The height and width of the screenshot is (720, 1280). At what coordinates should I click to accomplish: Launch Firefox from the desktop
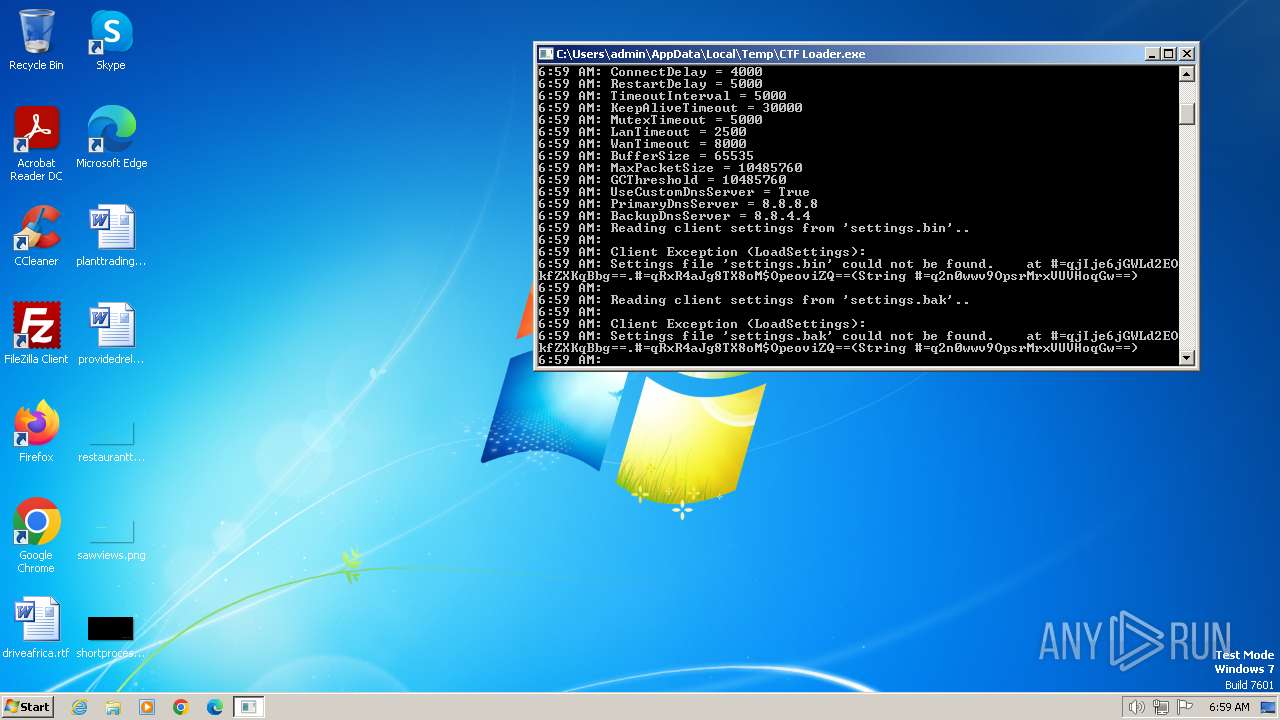tap(36, 432)
